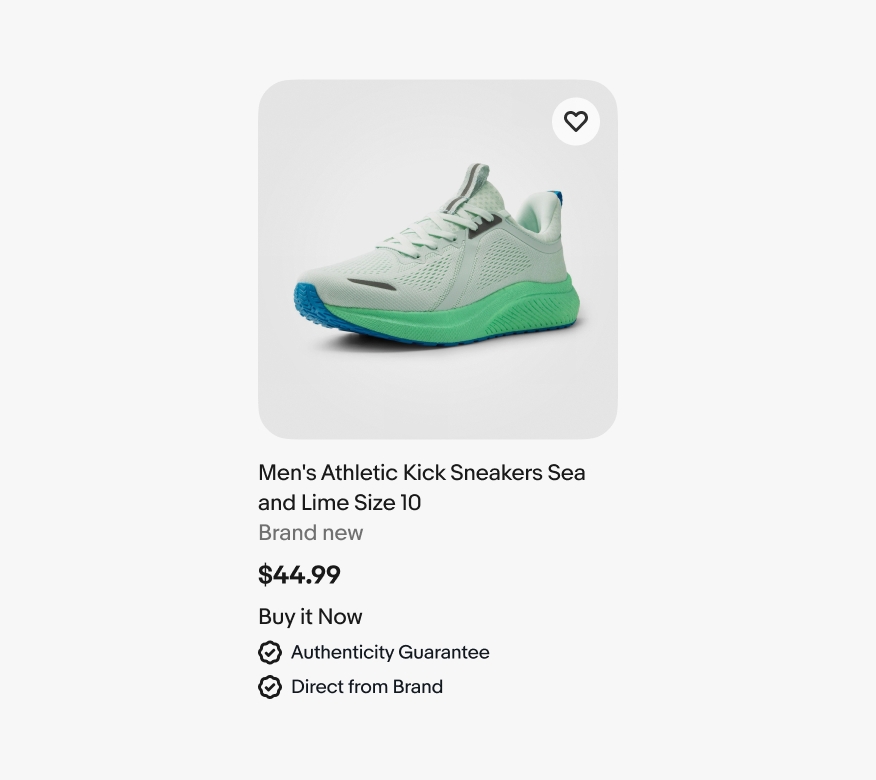Click the word "Sneakers" in the title
Viewport: 876px width, 780px height.
click(495, 473)
